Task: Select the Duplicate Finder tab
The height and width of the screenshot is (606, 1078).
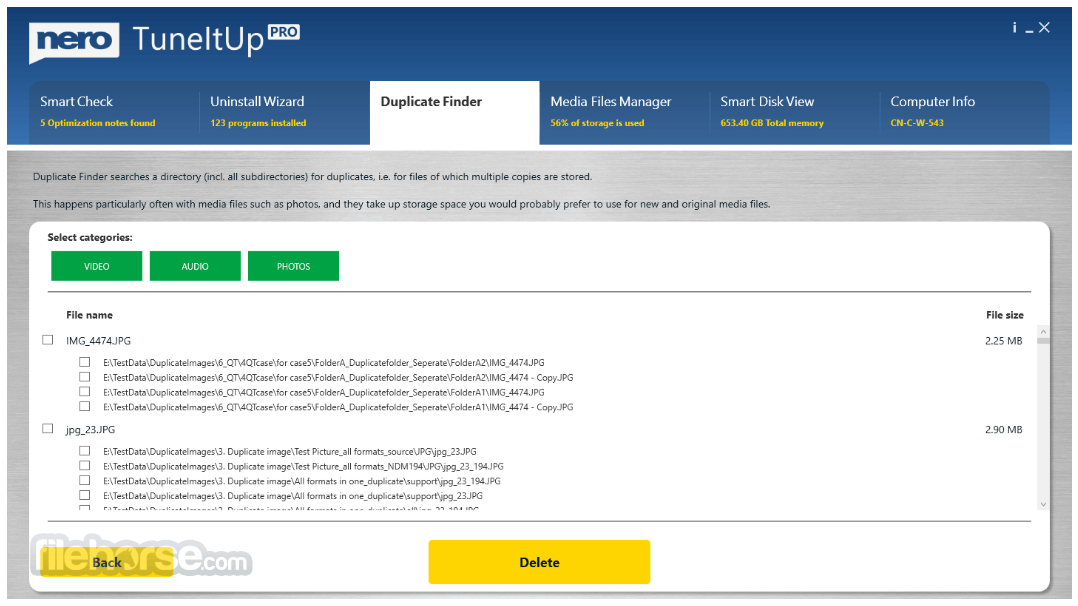Action: (454, 112)
